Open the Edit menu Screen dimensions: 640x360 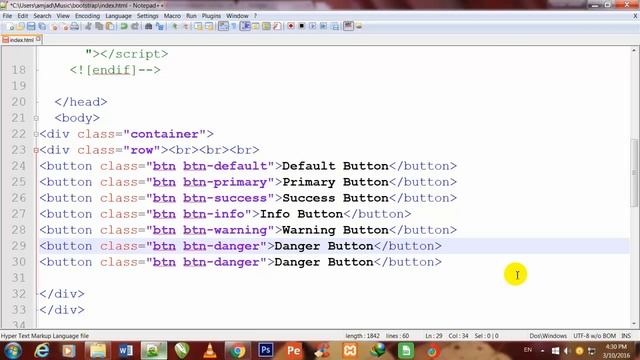point(22,16)
